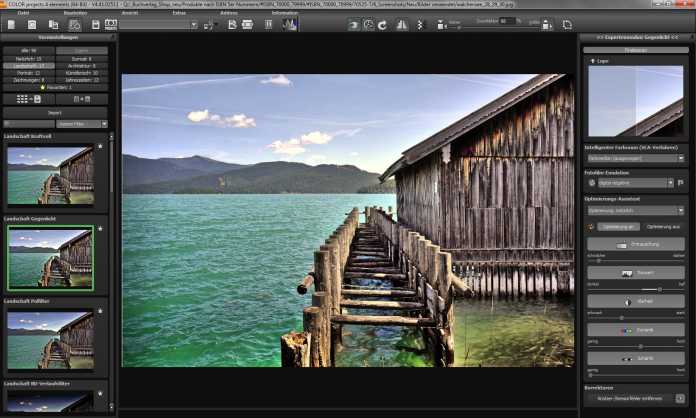Select the Landschaft Polfilter preset thumbnail
The image size is (696, 418).
[50, 338]
